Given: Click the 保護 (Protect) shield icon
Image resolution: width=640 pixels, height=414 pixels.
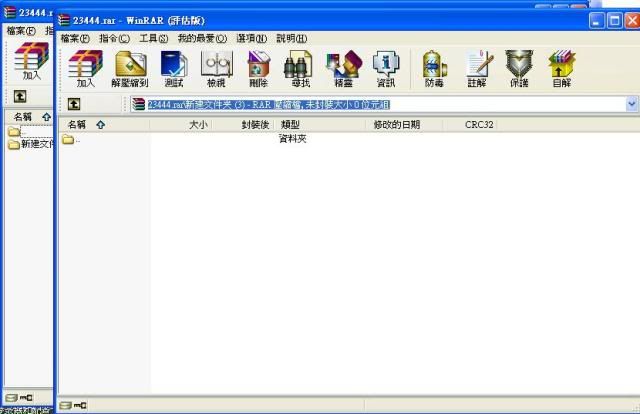Looking at the screenshot, I should pyautogui.click(x=519, y=68).
